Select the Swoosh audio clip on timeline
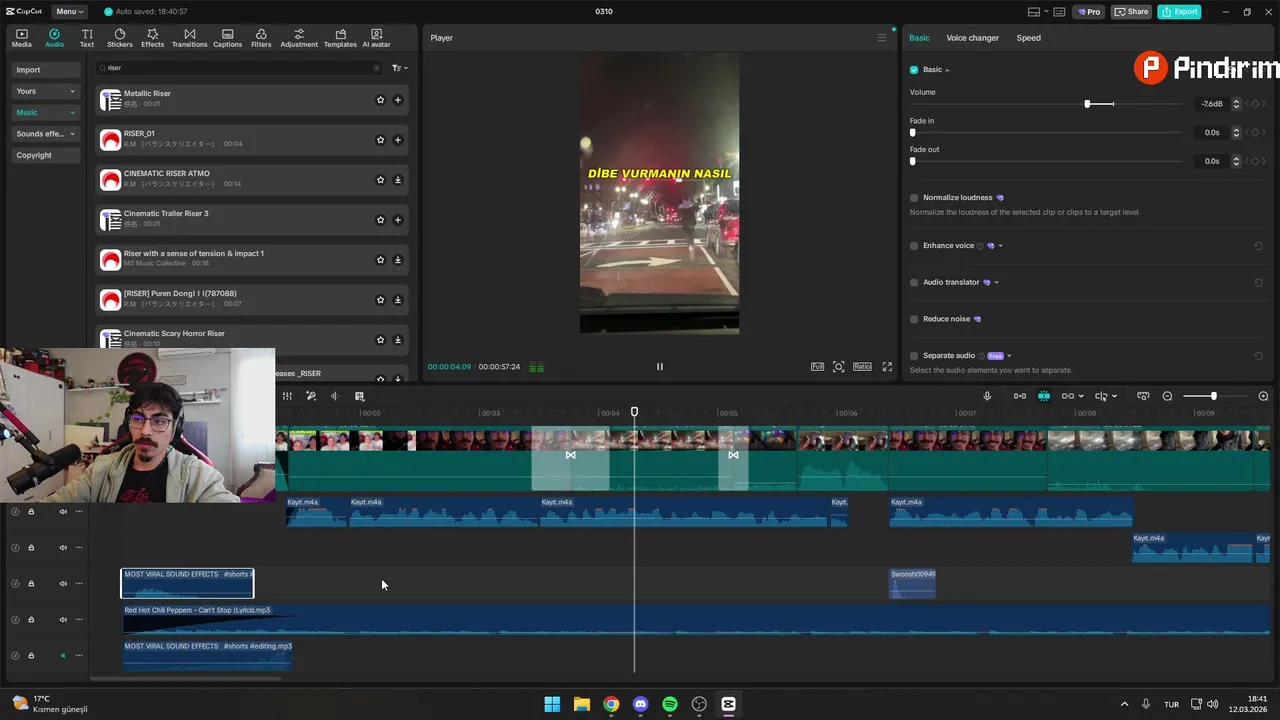 click(x=913, y=584)
